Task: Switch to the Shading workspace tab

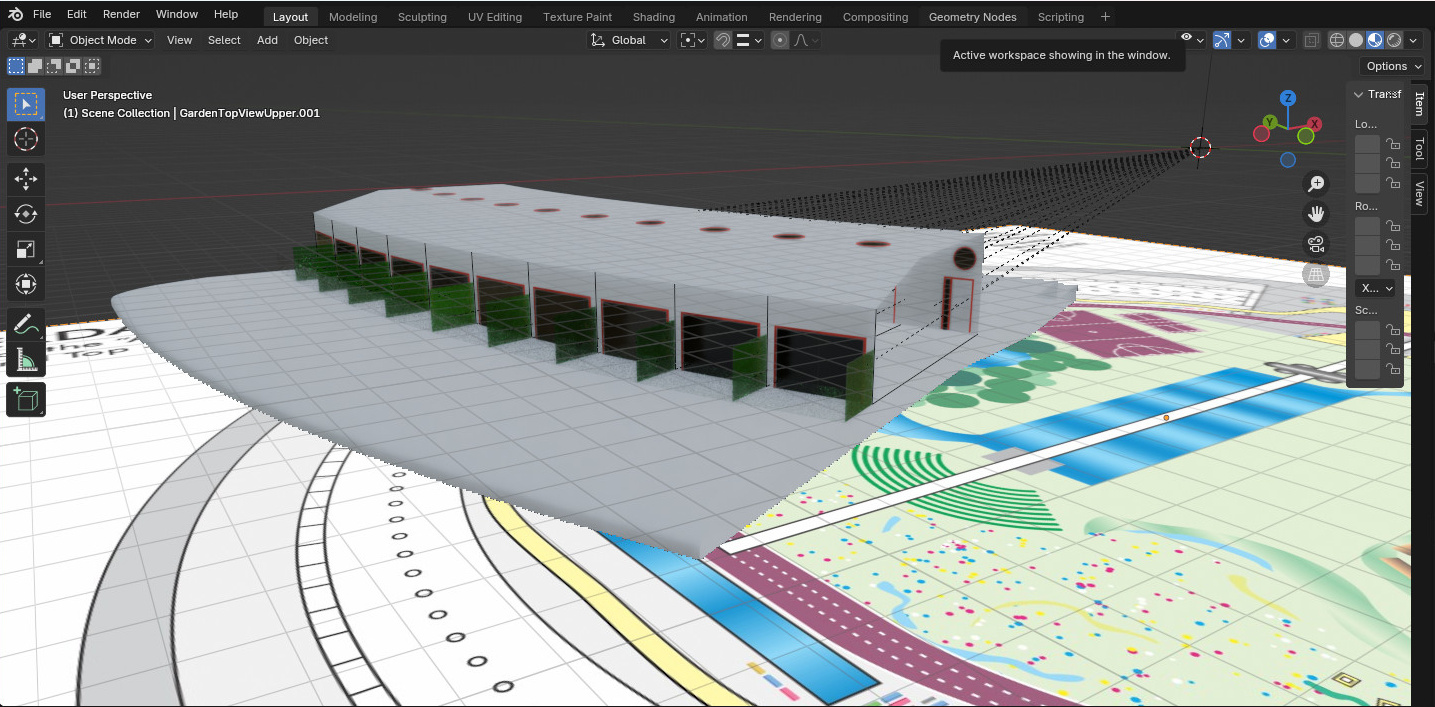Action: tap(653, 17)
